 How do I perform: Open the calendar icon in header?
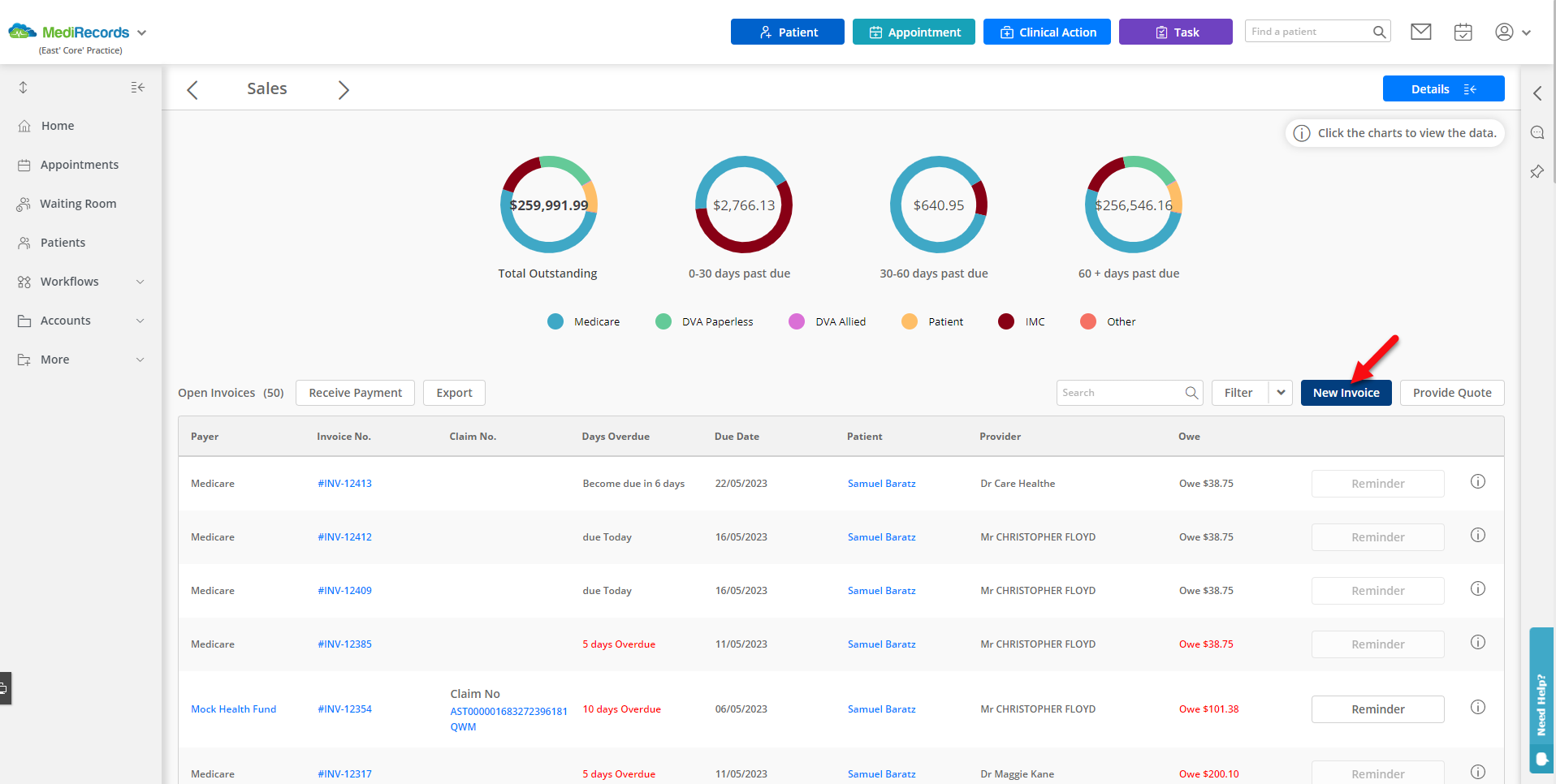click(x=1463, y=32)
